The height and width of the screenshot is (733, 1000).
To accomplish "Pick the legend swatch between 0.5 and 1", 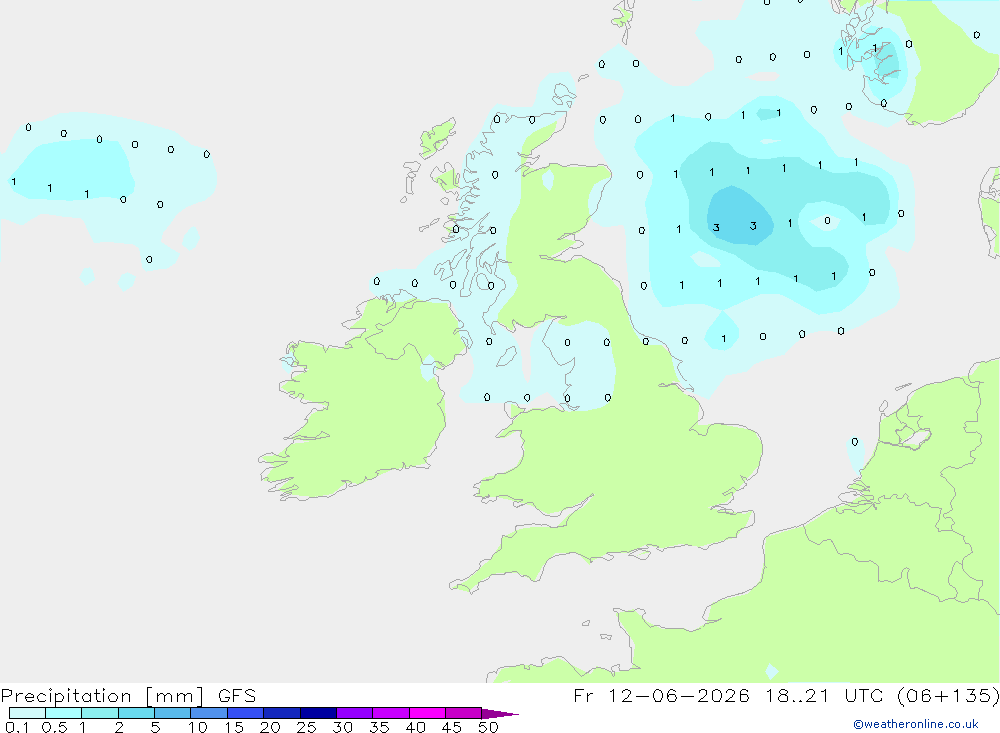I will pyautogui.click(x=63, y=713).
